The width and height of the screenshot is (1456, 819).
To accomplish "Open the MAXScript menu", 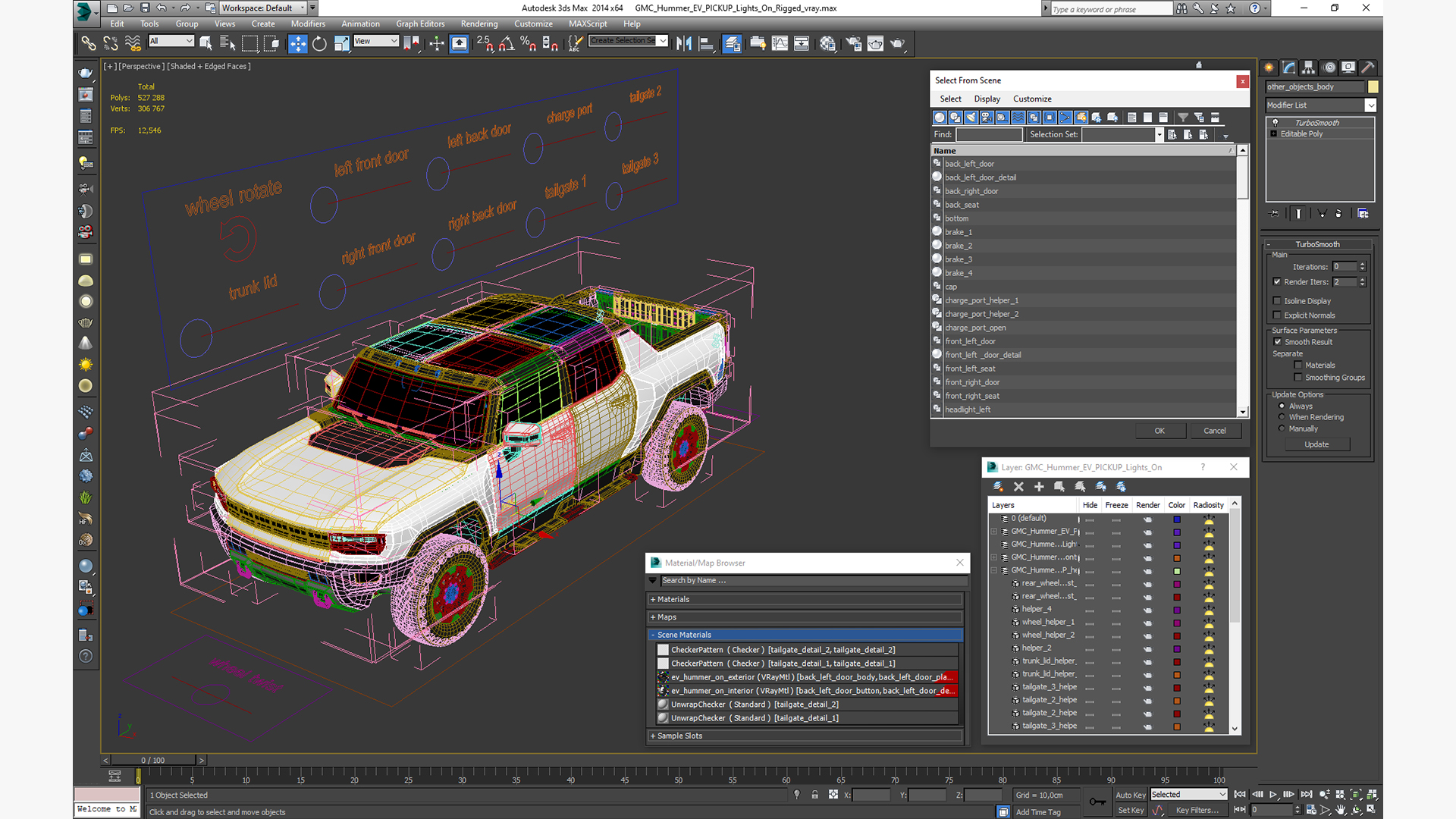I will point(588,24).
